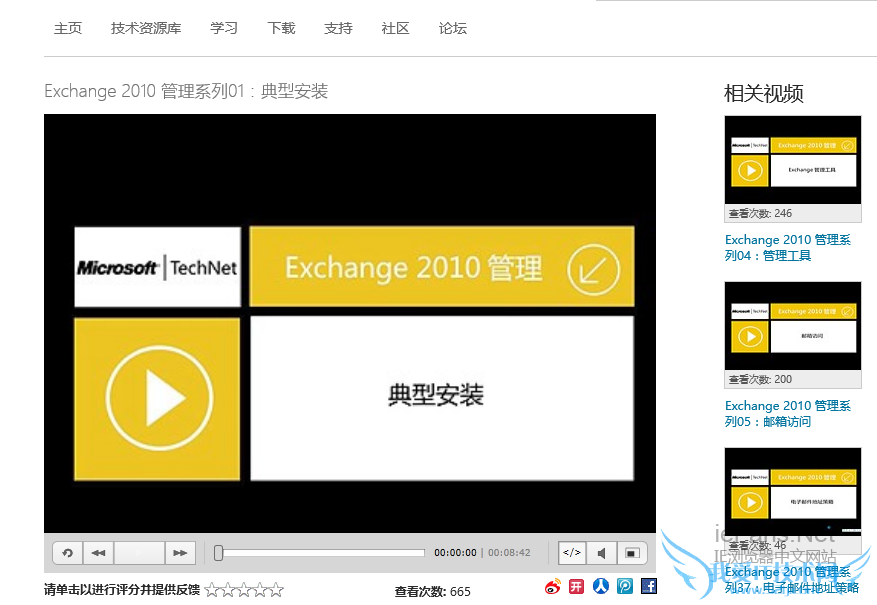Image resolution: width=877 pixels, height=605 pixels.
Task: Fast forward the video
Action: coord(180,552)
